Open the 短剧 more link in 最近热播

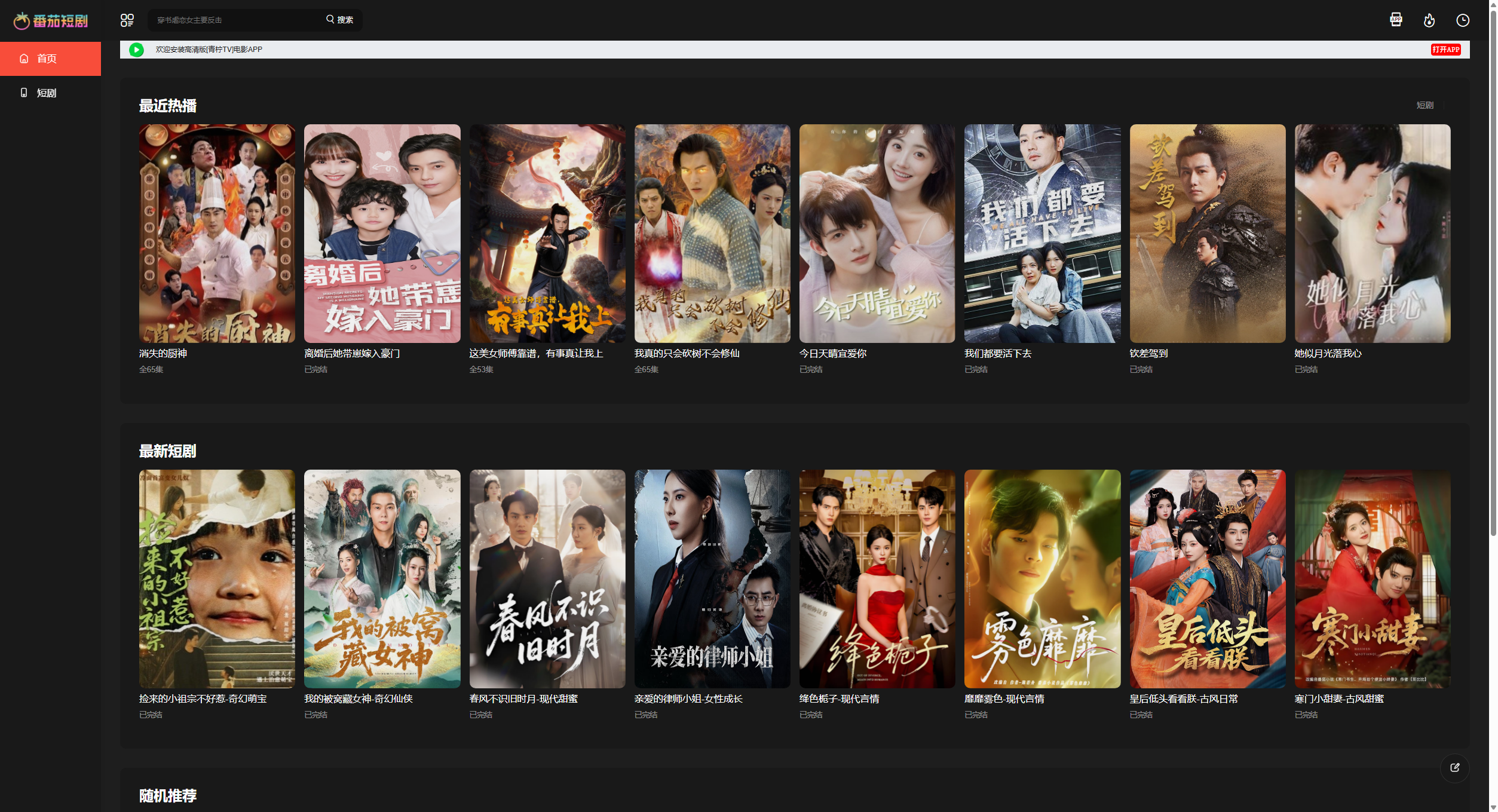click(x=1425, y=105)
